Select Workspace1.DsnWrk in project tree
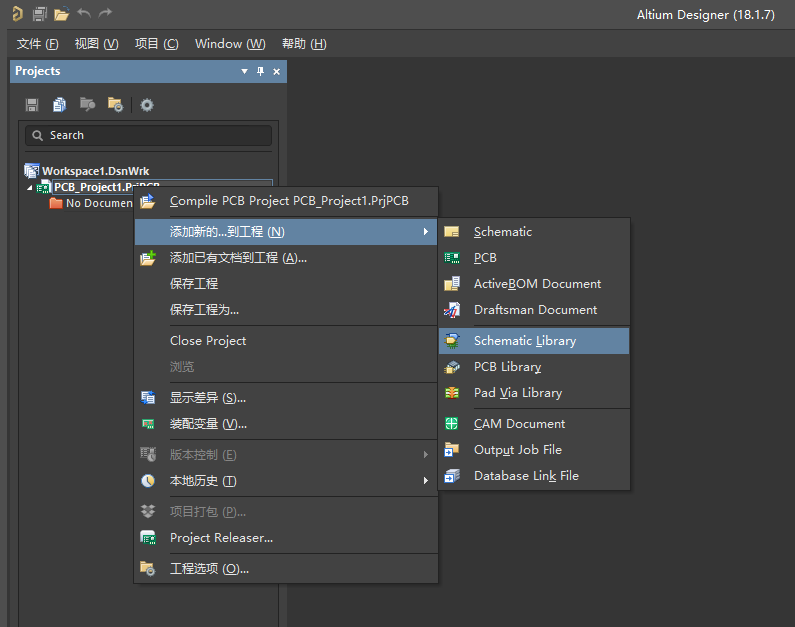 [x=95, y=171]
